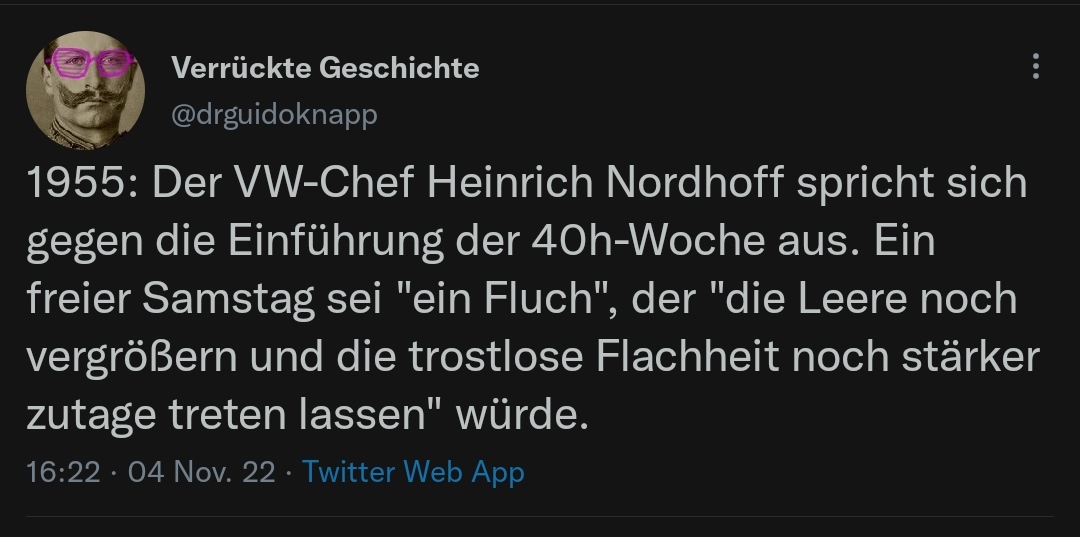Open the tweet's three-dot more menu

coord(1035,67)
